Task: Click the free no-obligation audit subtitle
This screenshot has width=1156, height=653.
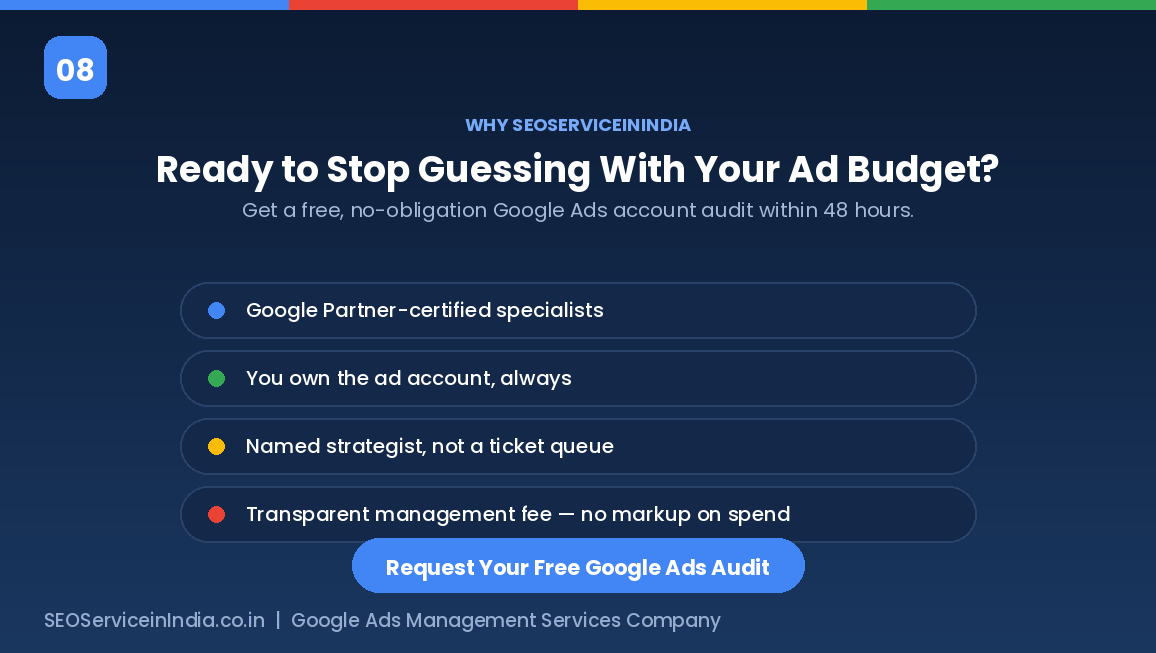Action: (x=578, y=210)
